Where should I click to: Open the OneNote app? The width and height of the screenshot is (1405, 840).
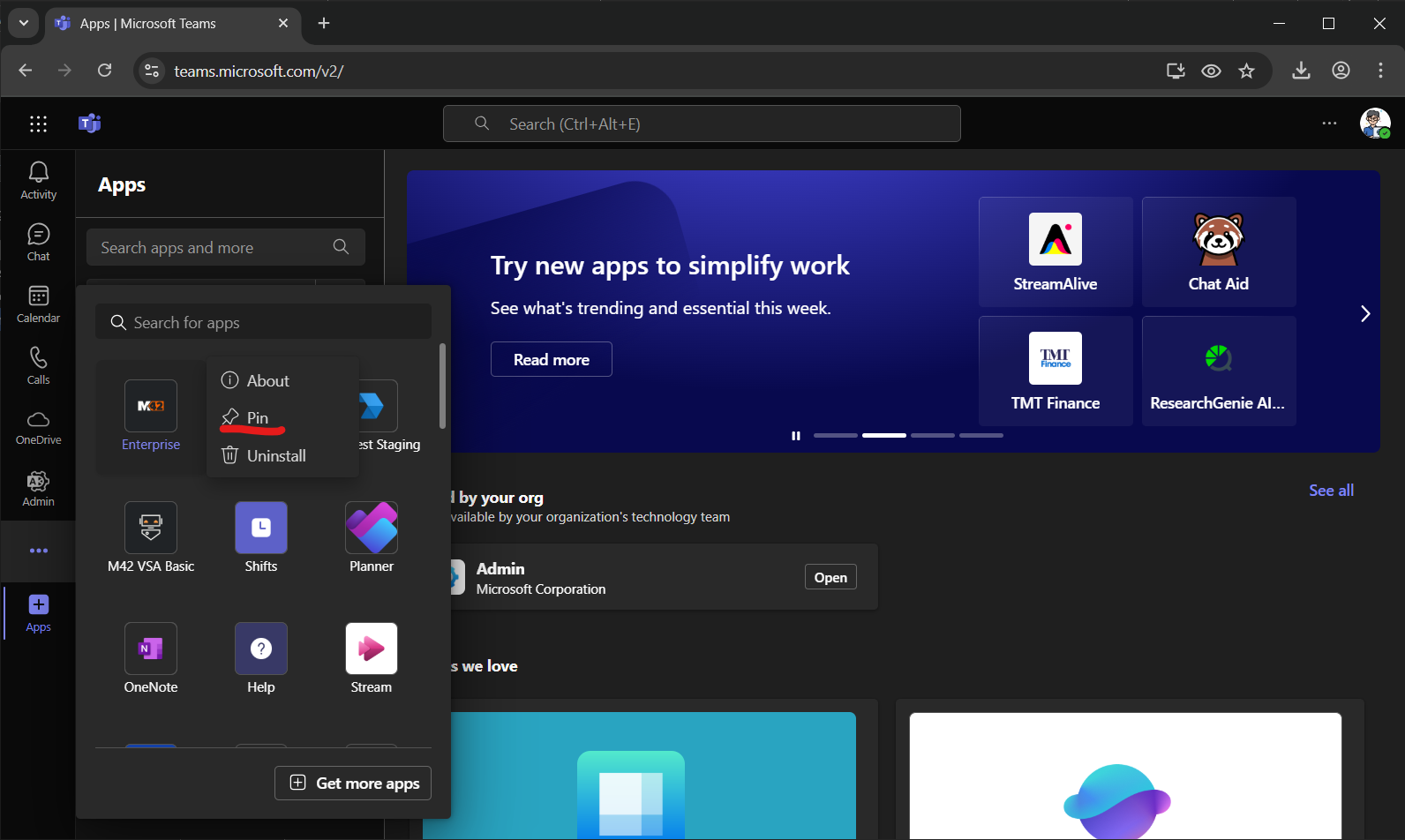pyautogui.click(x=151, y=658)
